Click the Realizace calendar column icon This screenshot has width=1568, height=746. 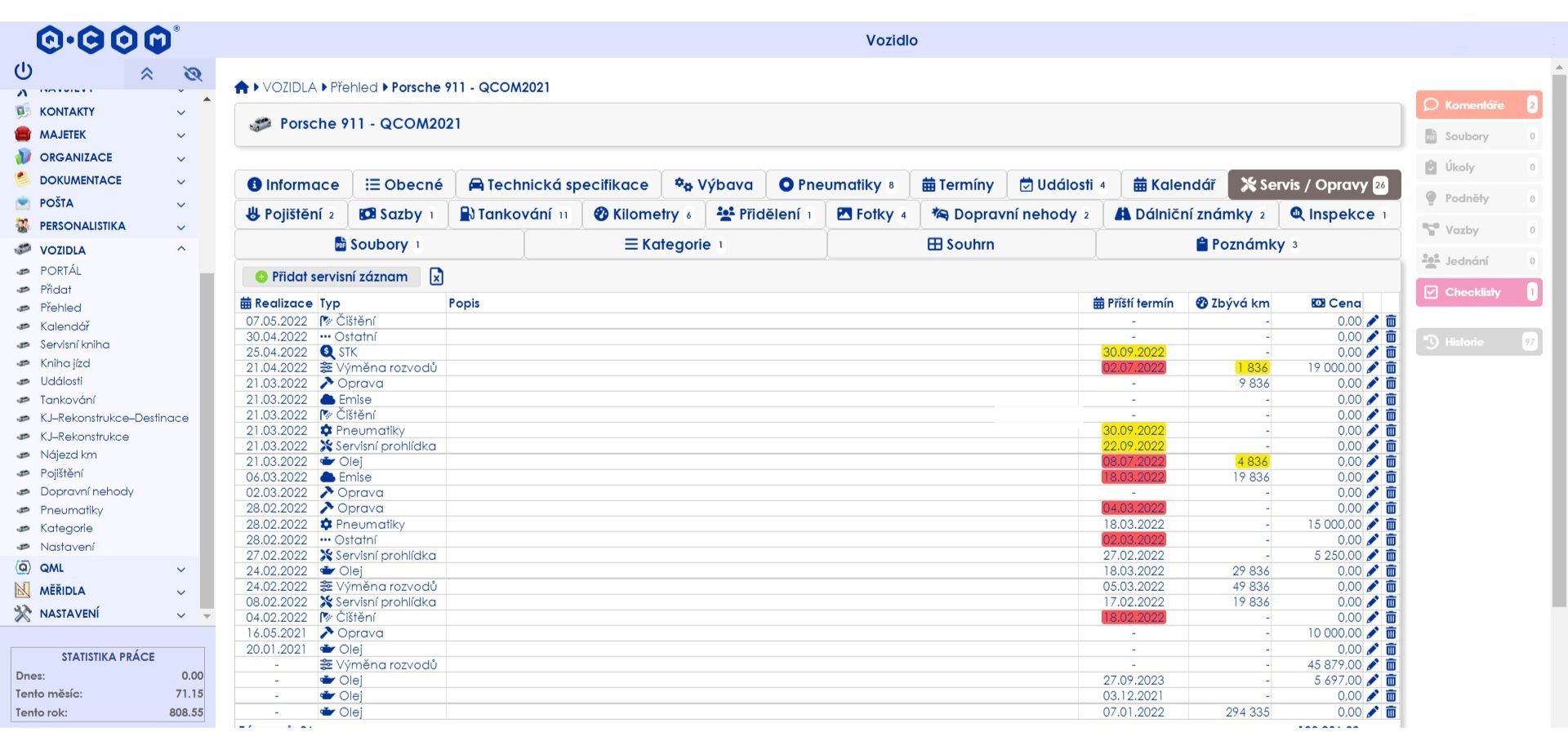245,303
